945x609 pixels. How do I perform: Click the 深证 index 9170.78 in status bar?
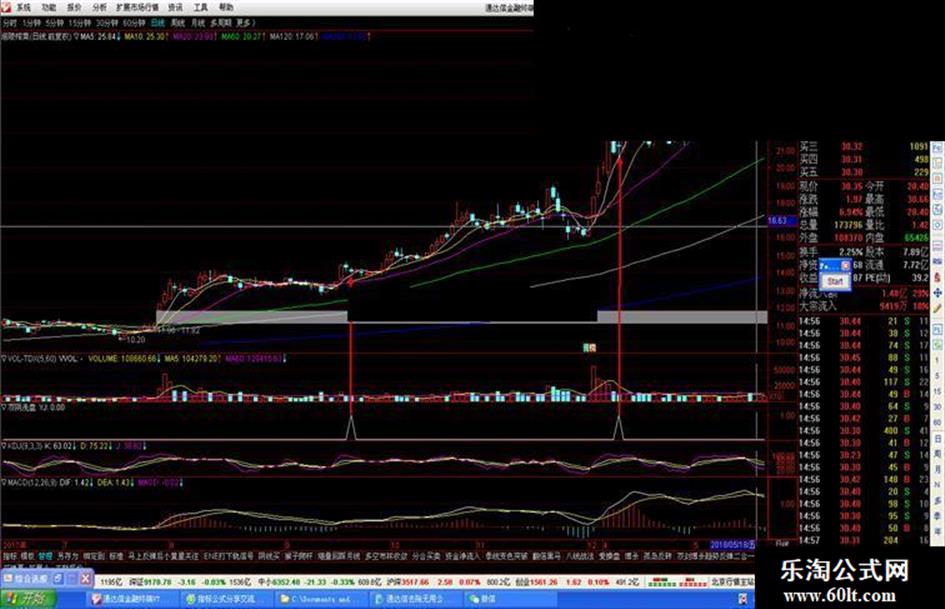point(149,582)
